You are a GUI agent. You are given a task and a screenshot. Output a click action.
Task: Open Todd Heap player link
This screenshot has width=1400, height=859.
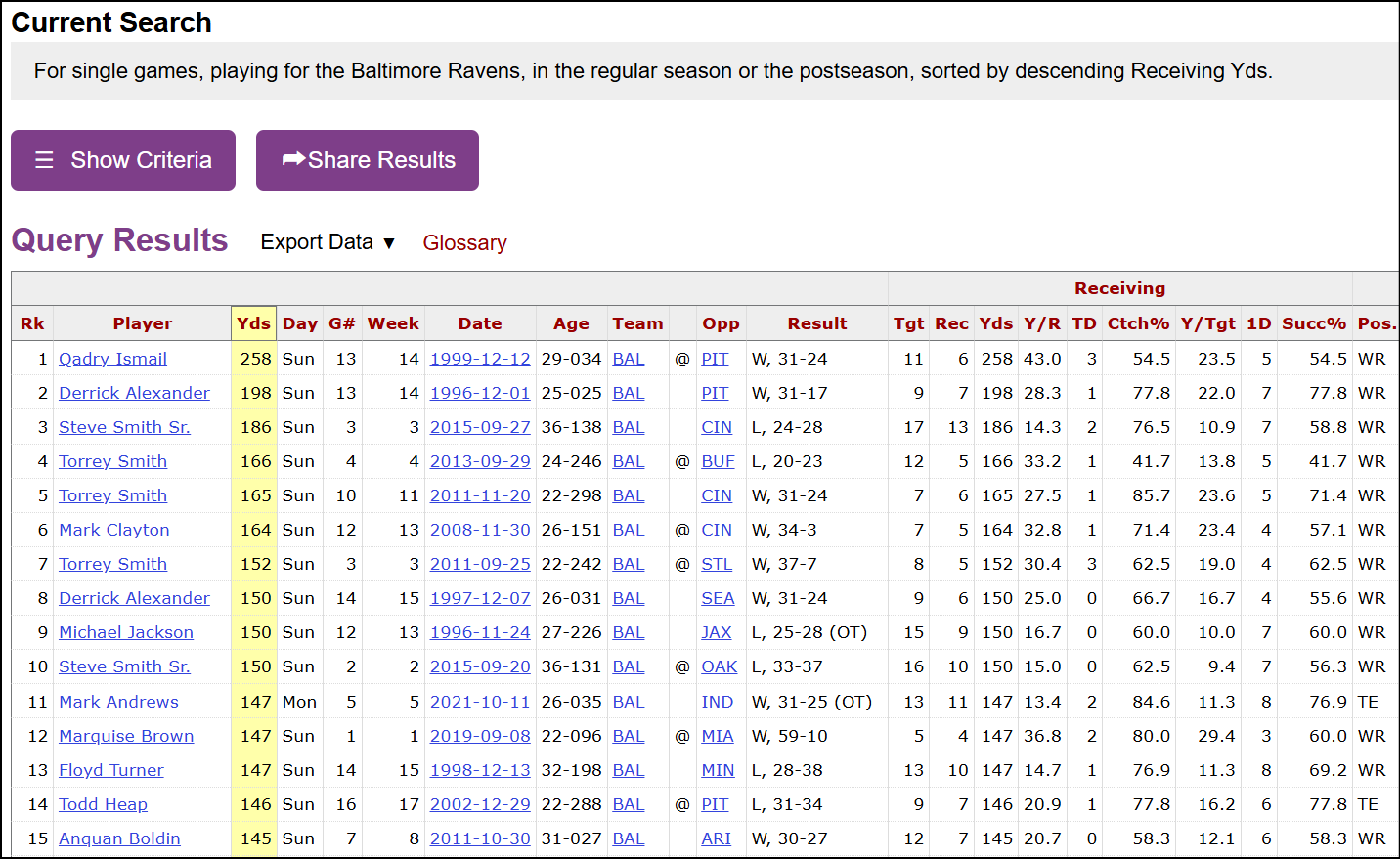point(103,804)
